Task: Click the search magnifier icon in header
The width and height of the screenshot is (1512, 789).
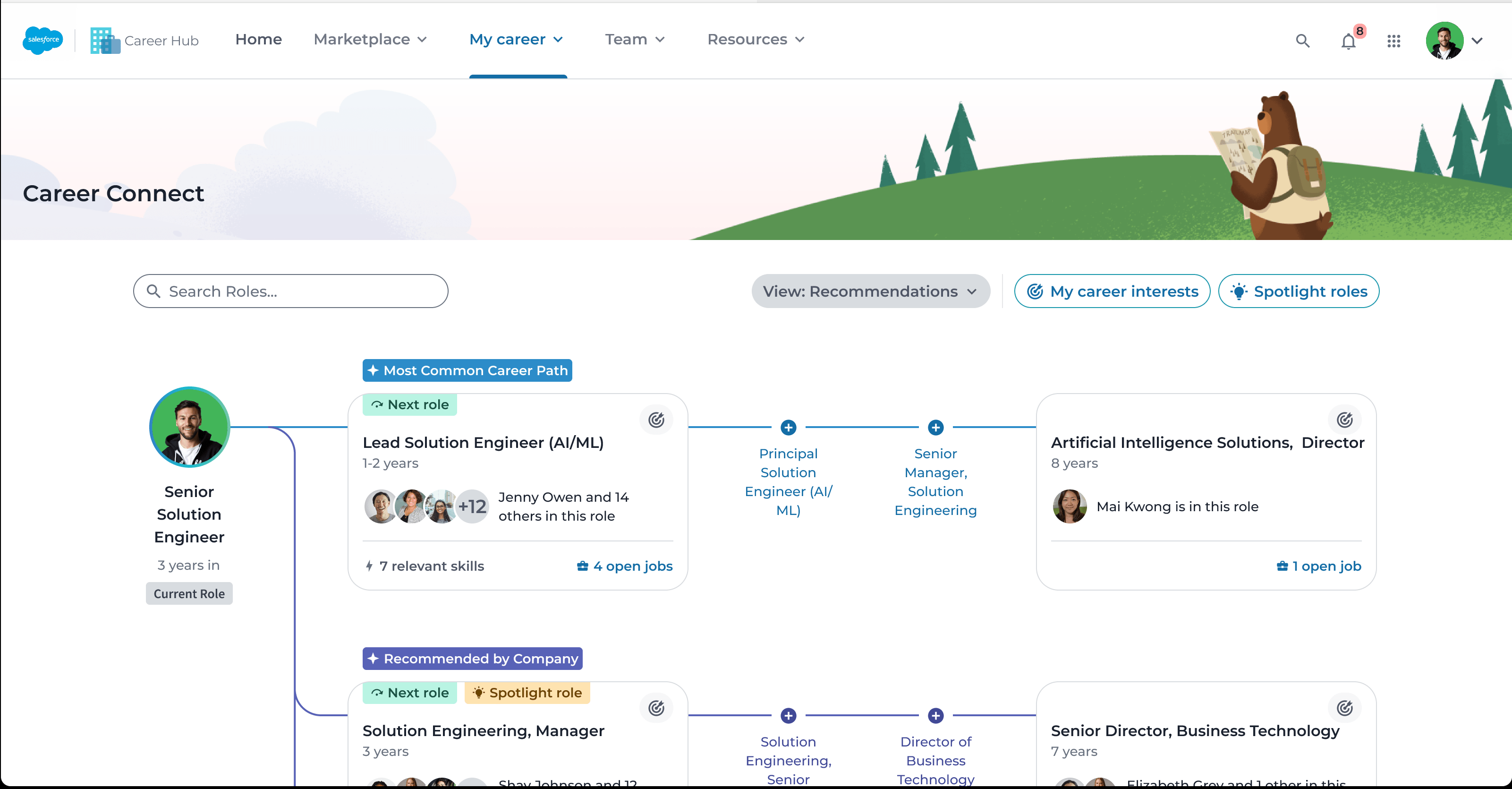Action: coord(1302,41)
